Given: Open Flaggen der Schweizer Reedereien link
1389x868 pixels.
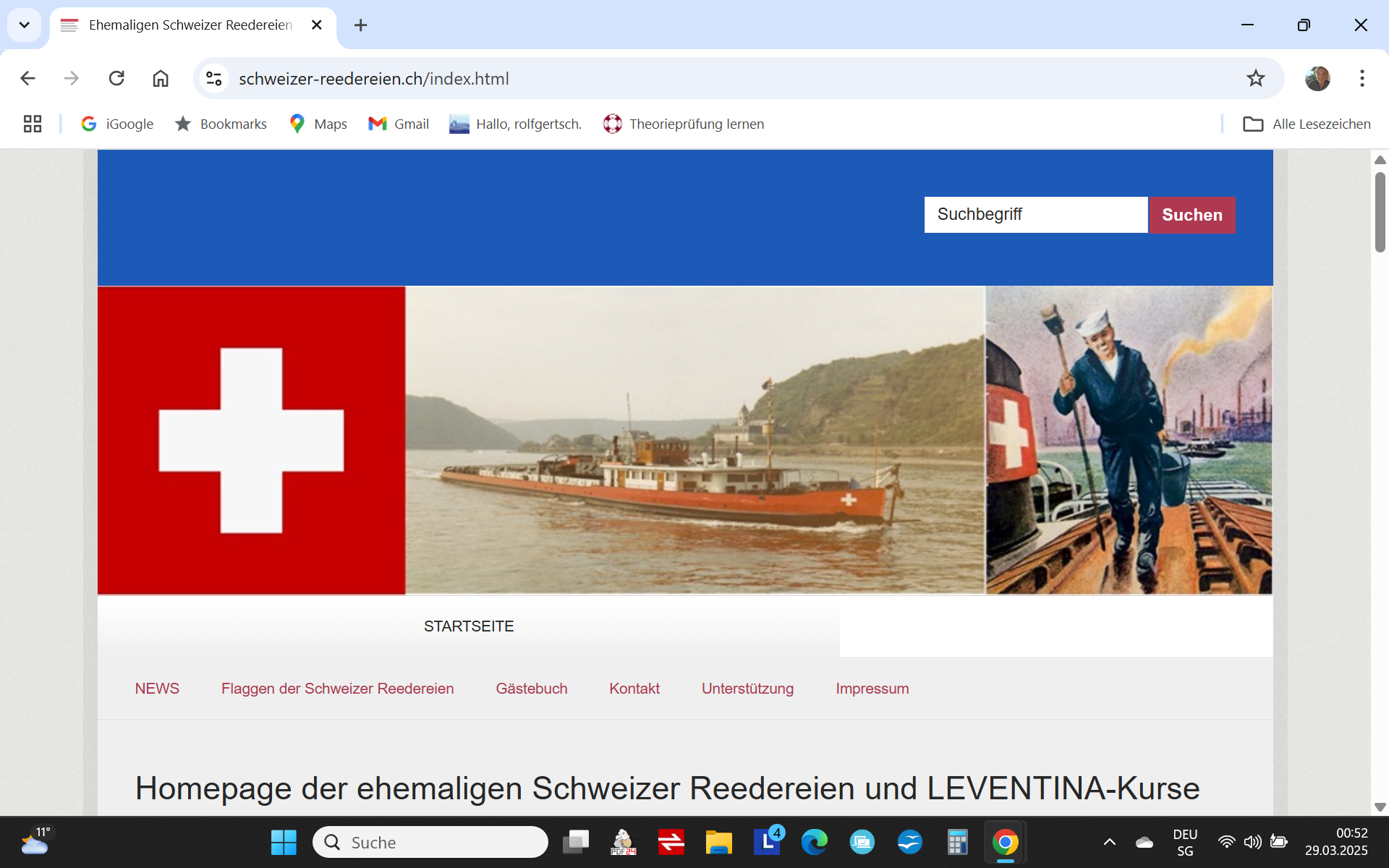Looking at the screenshot, I should tap(337, 689).
